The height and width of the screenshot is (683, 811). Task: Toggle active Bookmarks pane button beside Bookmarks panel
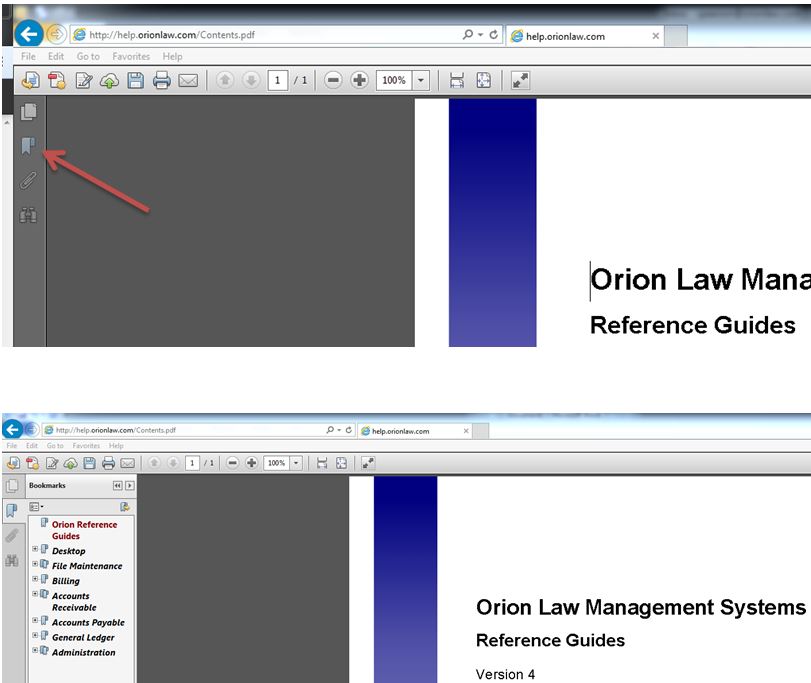(x=11, y=510)
